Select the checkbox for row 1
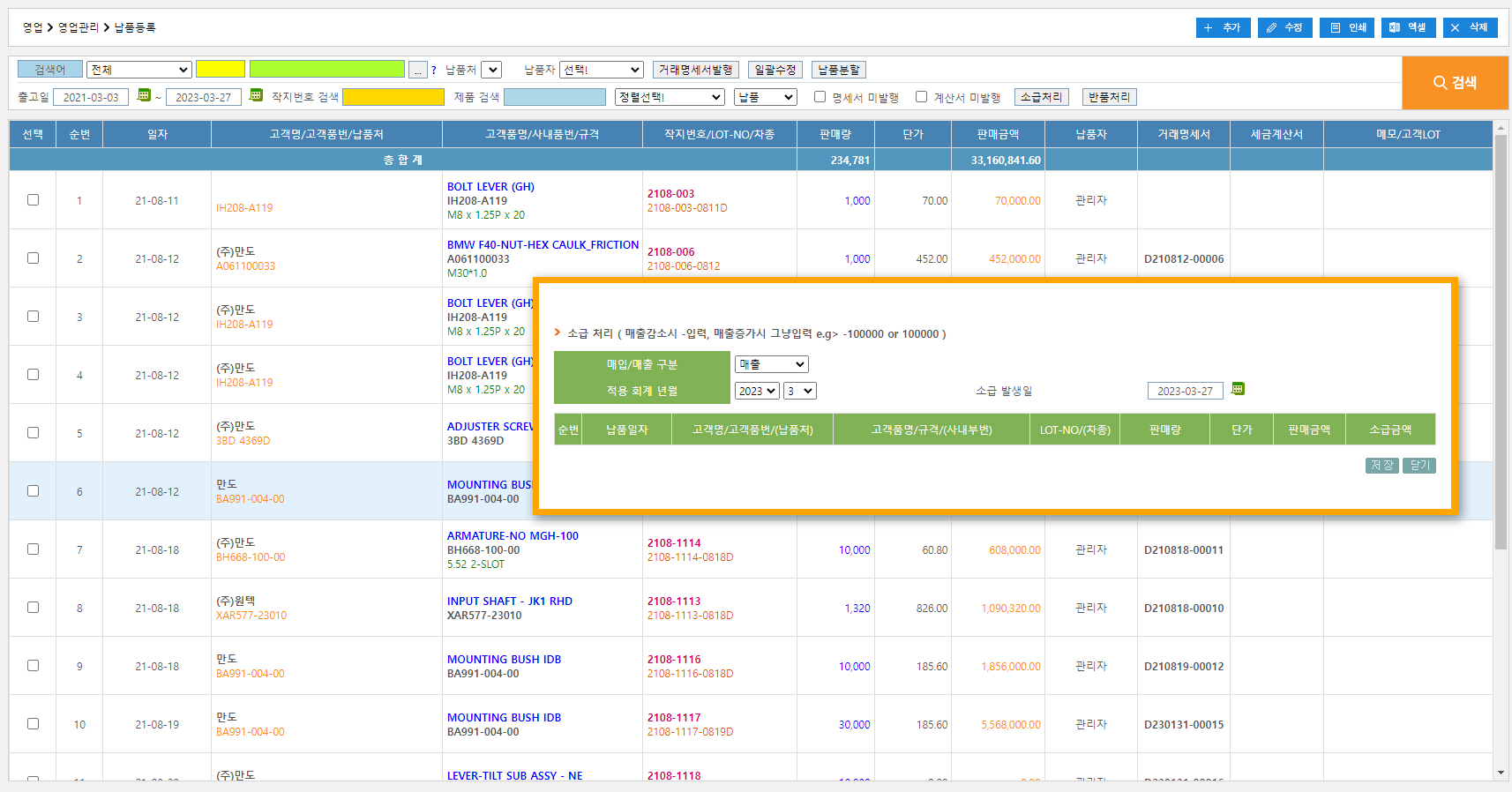Image resolution: width=1512 pixels, height=792 pixels. coord(33,200)
